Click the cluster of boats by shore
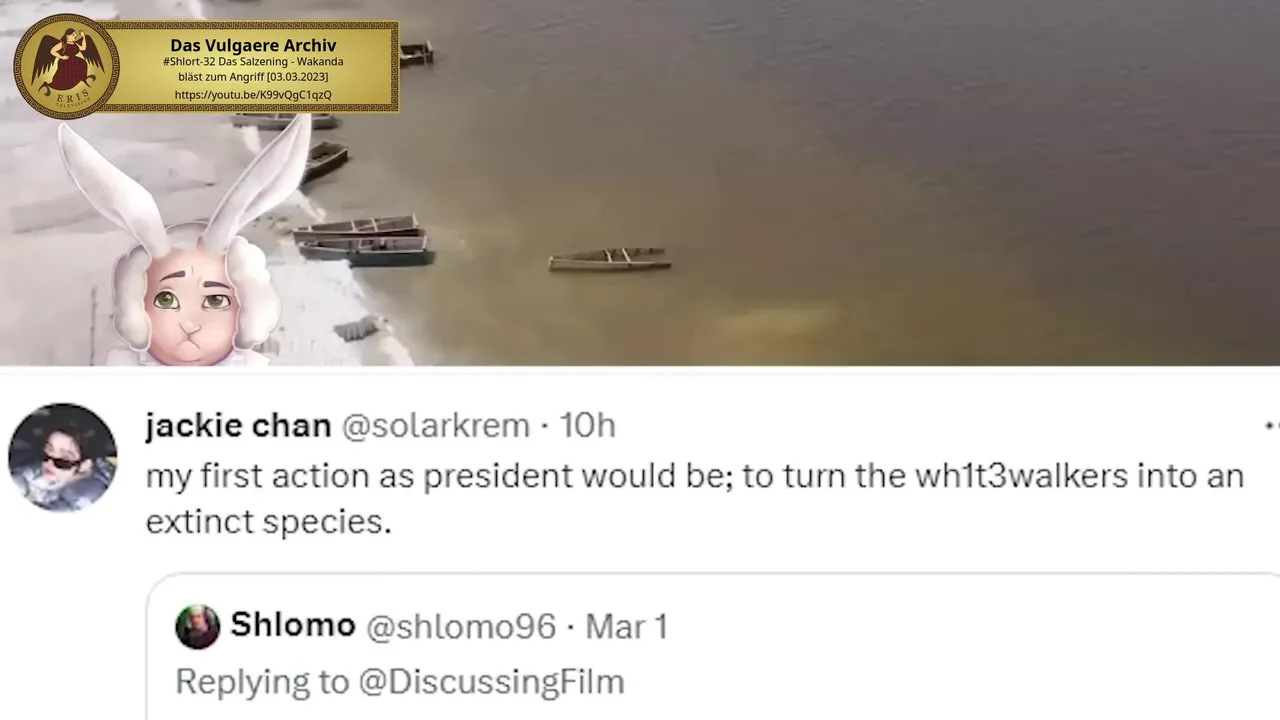This screenshot has height=720, width=1280. click(364, 241)
